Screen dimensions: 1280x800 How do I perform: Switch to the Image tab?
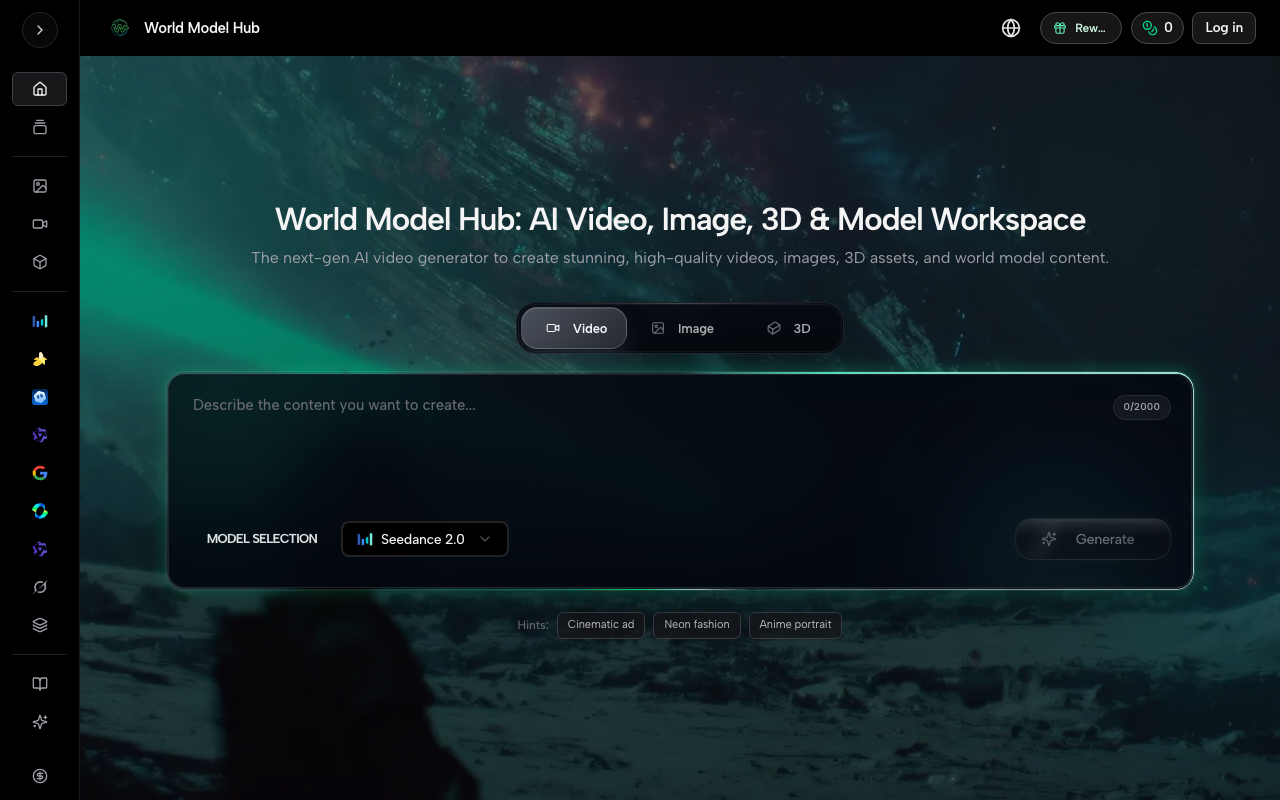(x=681, y=328)
